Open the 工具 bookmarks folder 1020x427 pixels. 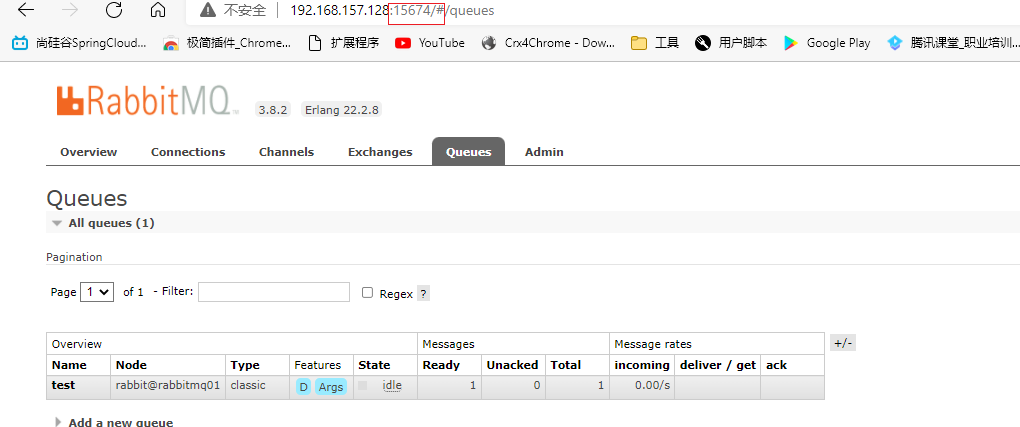tap(655, 43)
